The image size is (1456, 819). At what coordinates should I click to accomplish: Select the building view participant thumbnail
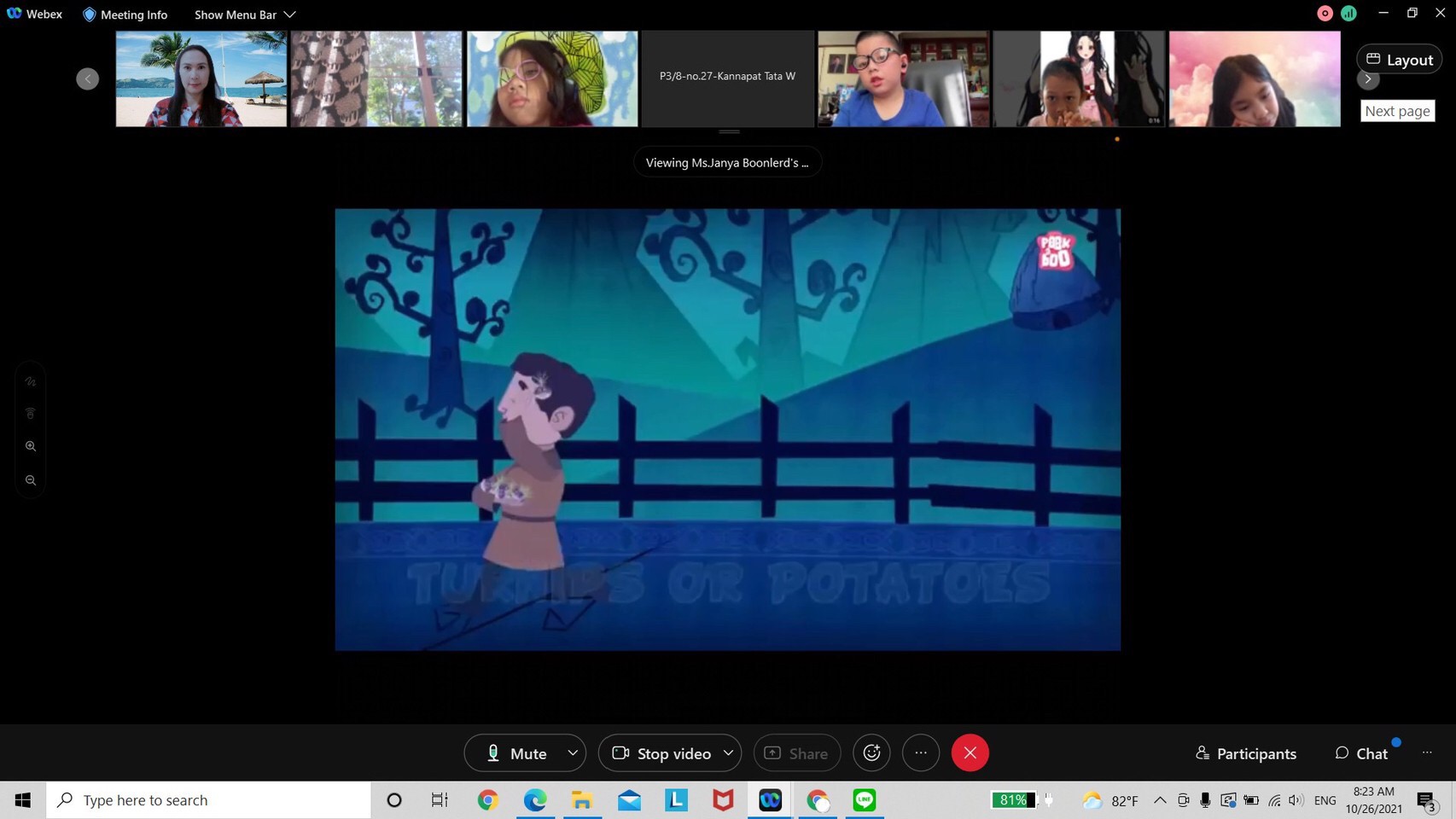pos(376,78)
